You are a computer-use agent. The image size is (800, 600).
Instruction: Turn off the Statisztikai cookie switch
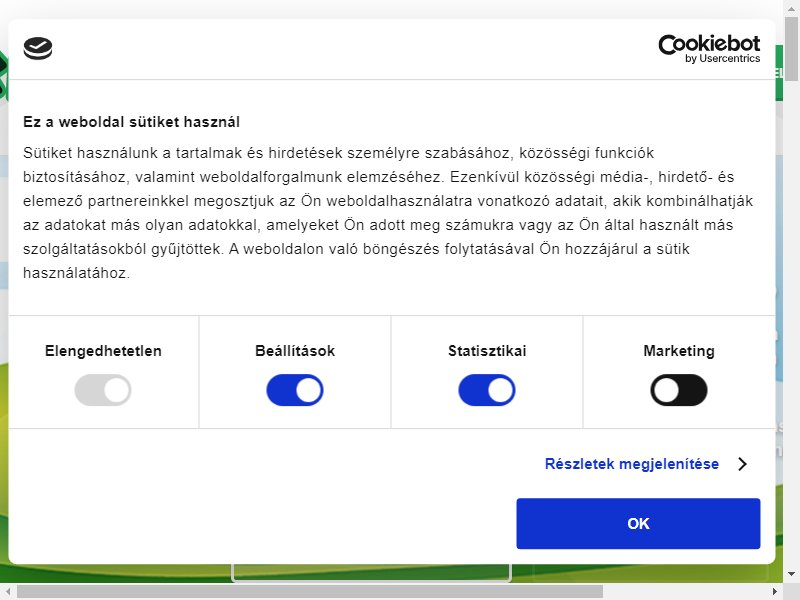pyautogui.click(x=487, y=390)
